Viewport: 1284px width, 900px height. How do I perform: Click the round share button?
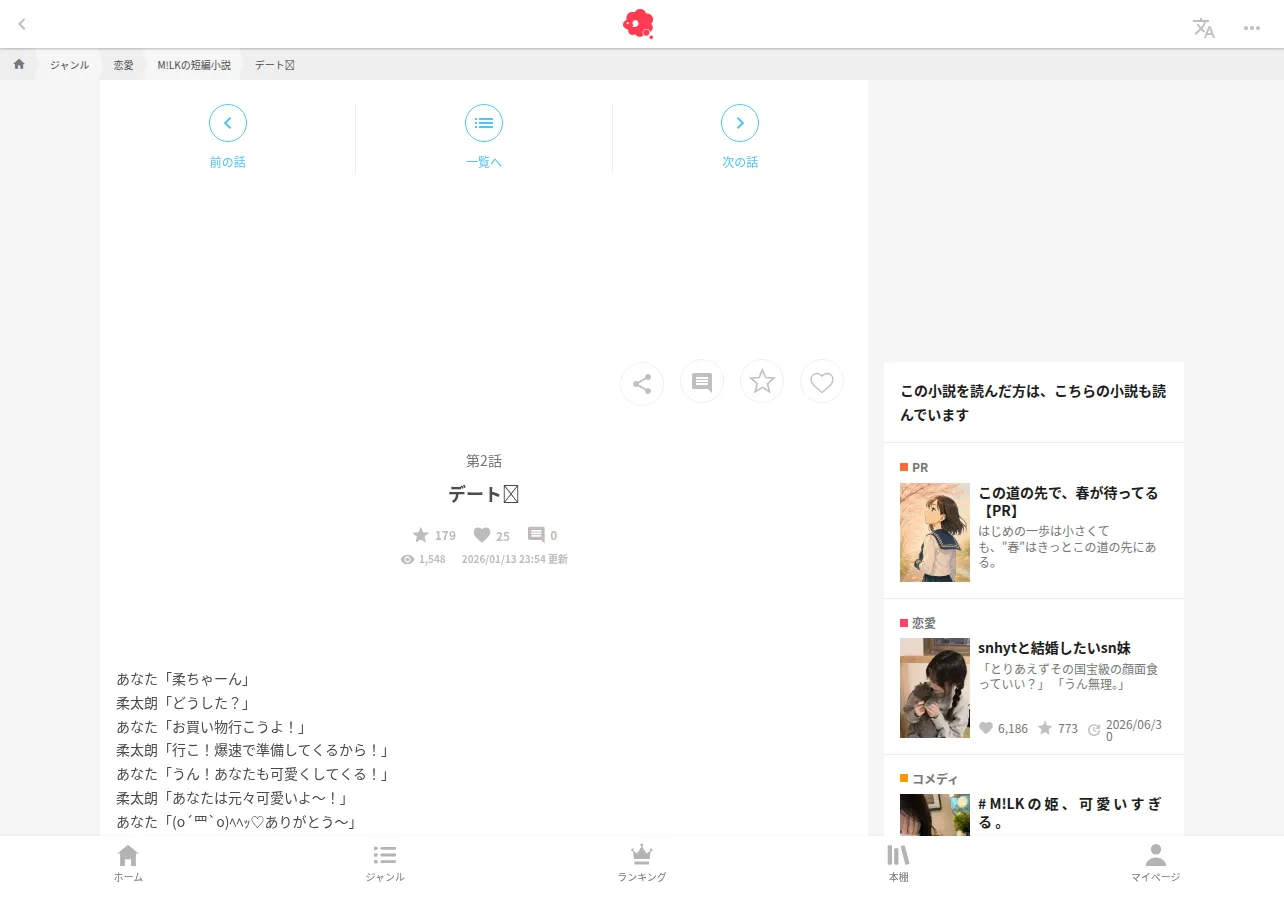[x=642, y=383]
